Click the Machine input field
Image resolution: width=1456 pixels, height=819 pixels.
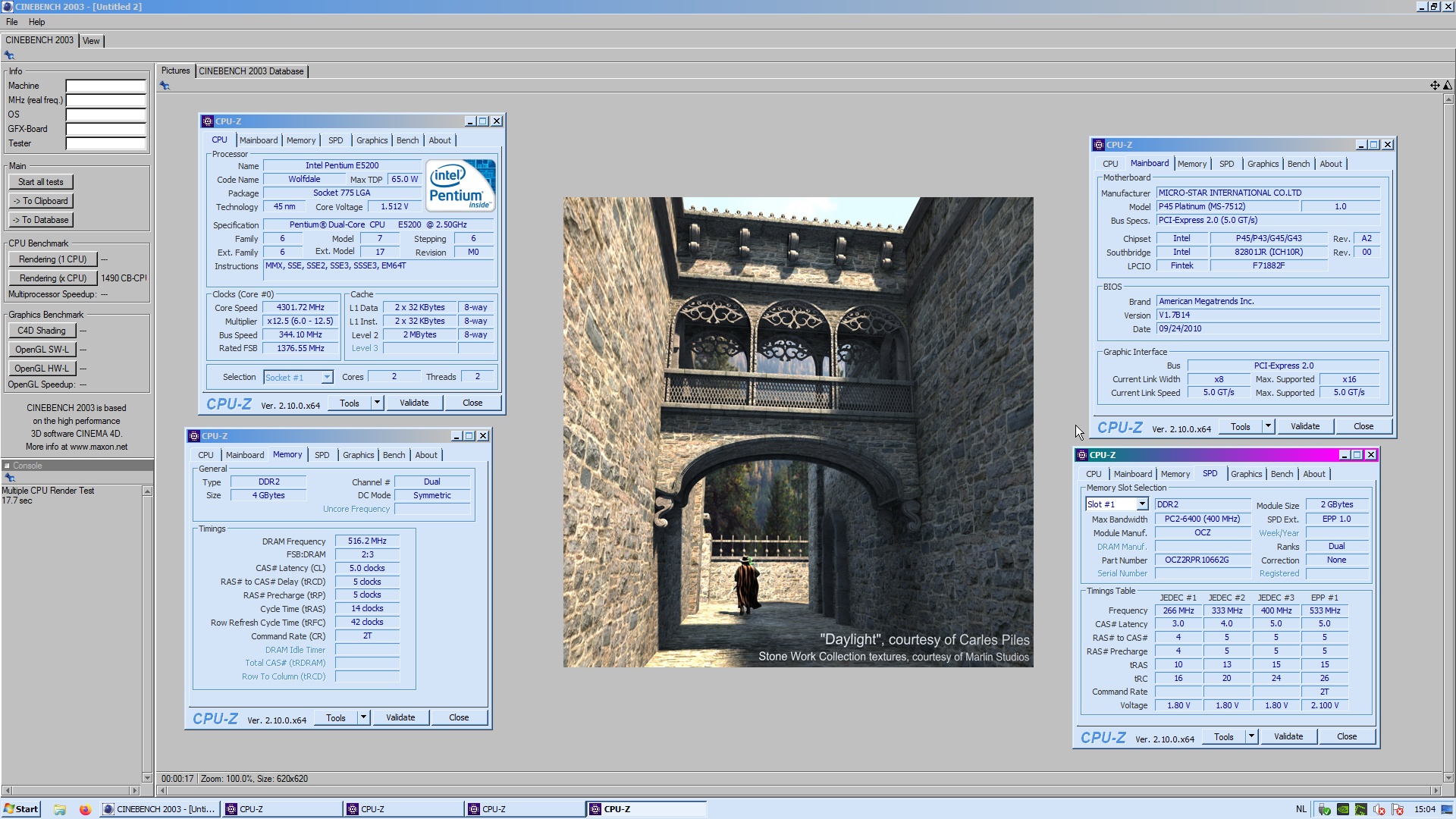pyautogui.click(x=105, y=86)
